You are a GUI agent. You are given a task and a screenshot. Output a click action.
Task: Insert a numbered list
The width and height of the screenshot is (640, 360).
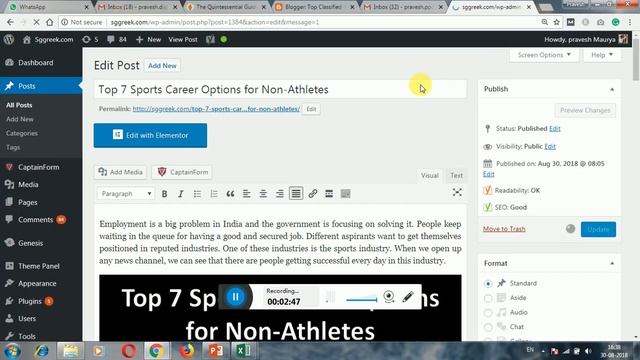[214, 194]
